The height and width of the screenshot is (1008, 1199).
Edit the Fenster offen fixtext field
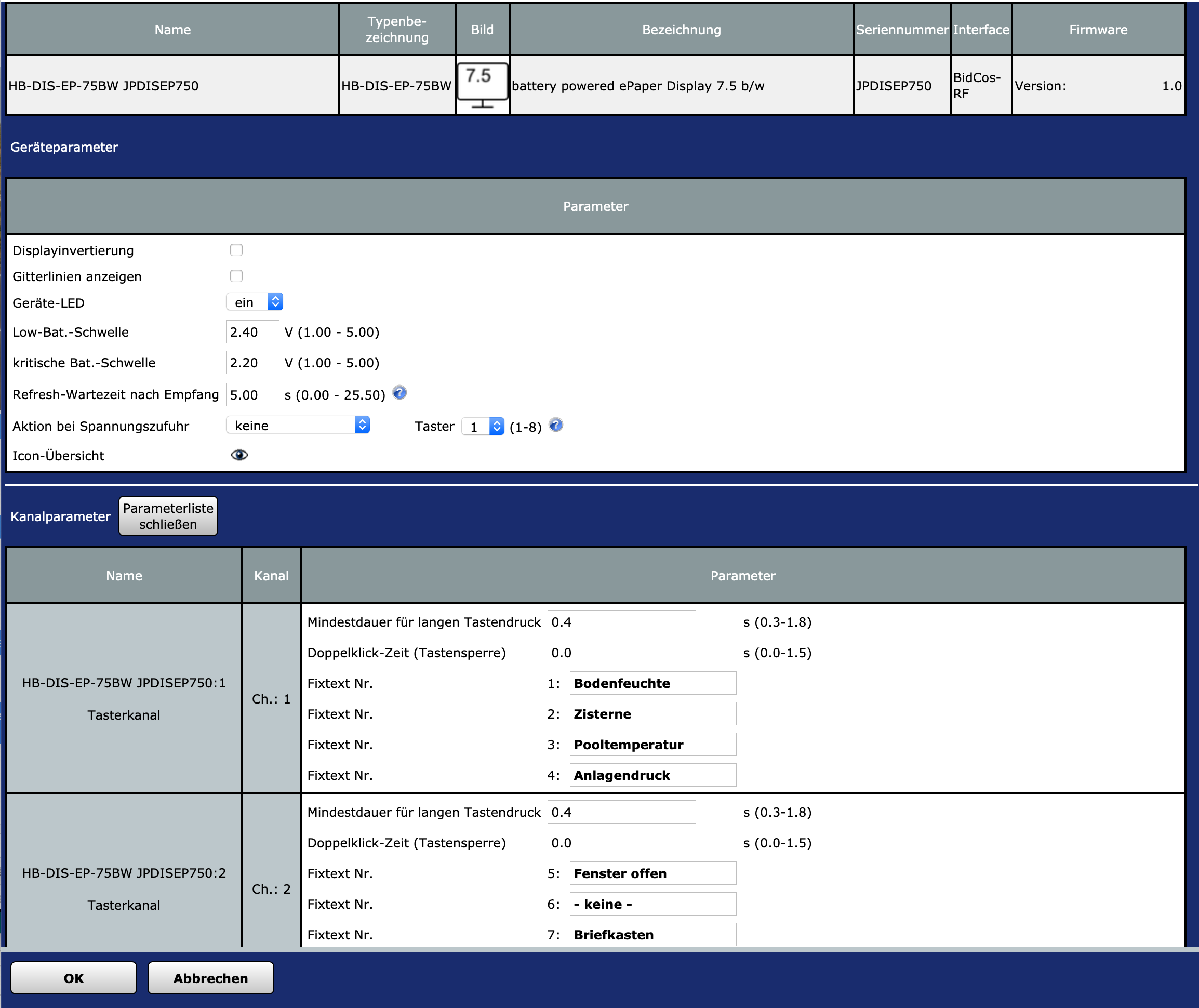[x=652, y=874]
